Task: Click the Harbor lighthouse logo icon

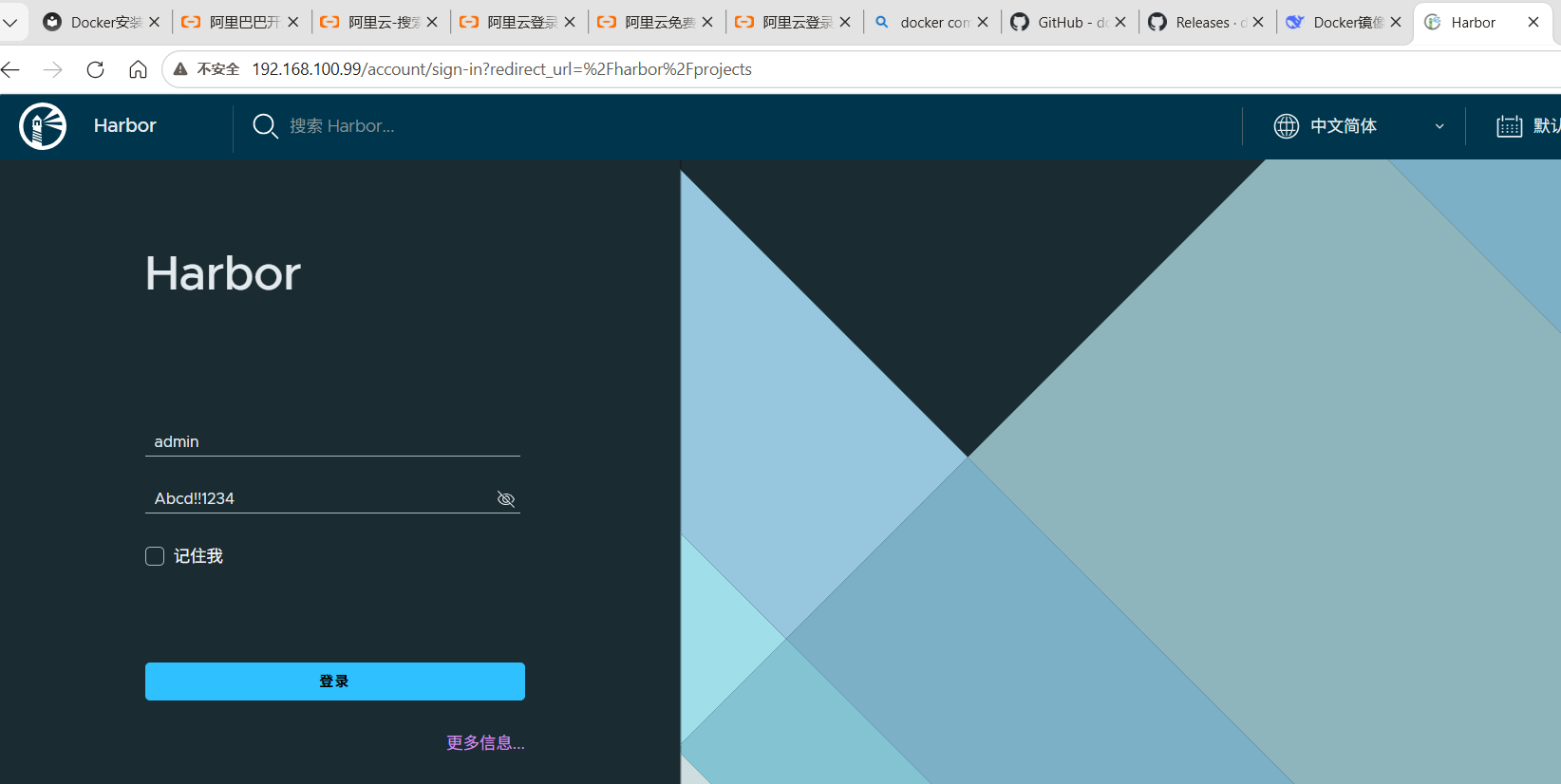Action: point(43,126)
